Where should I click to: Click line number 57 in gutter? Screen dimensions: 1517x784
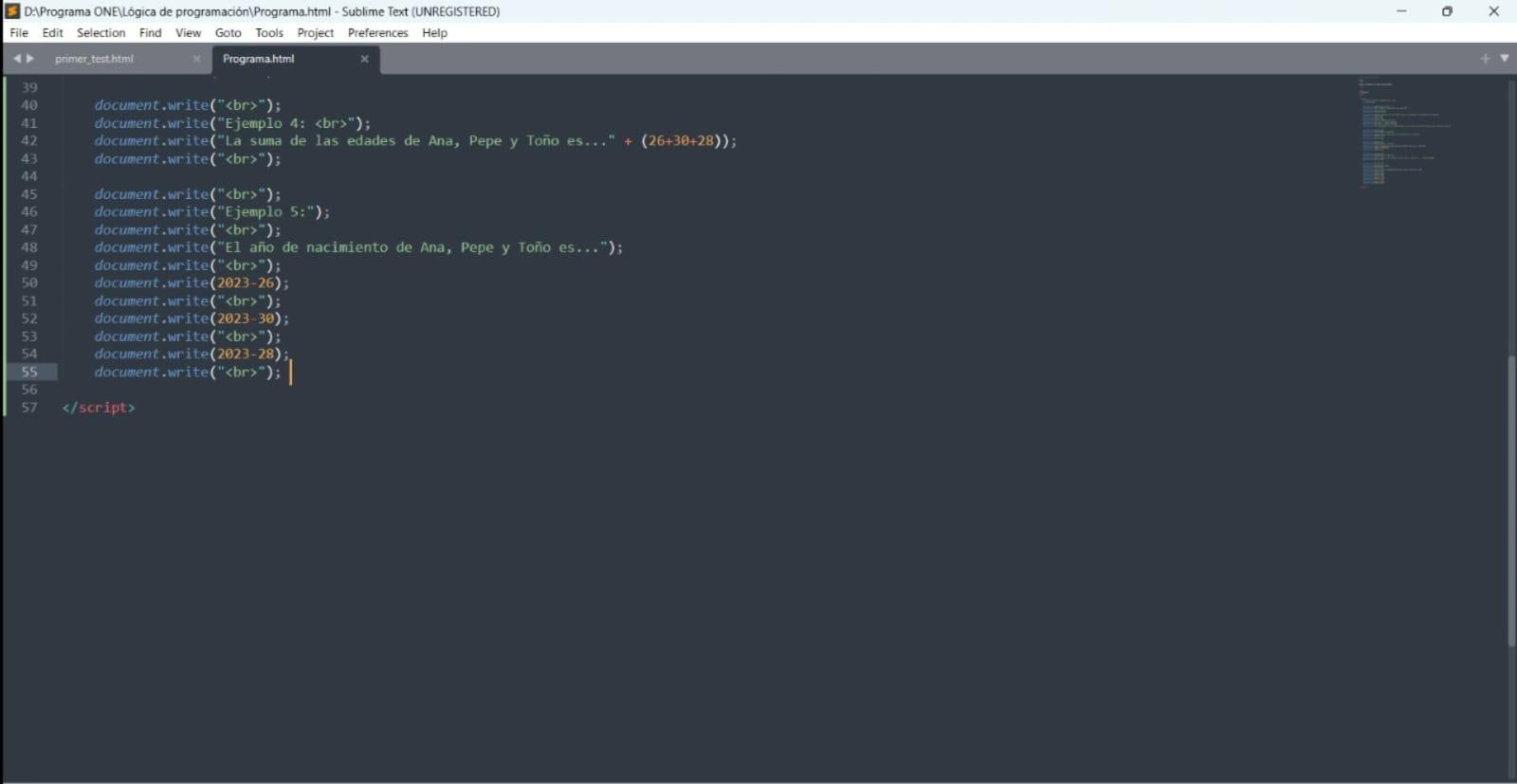29,408
